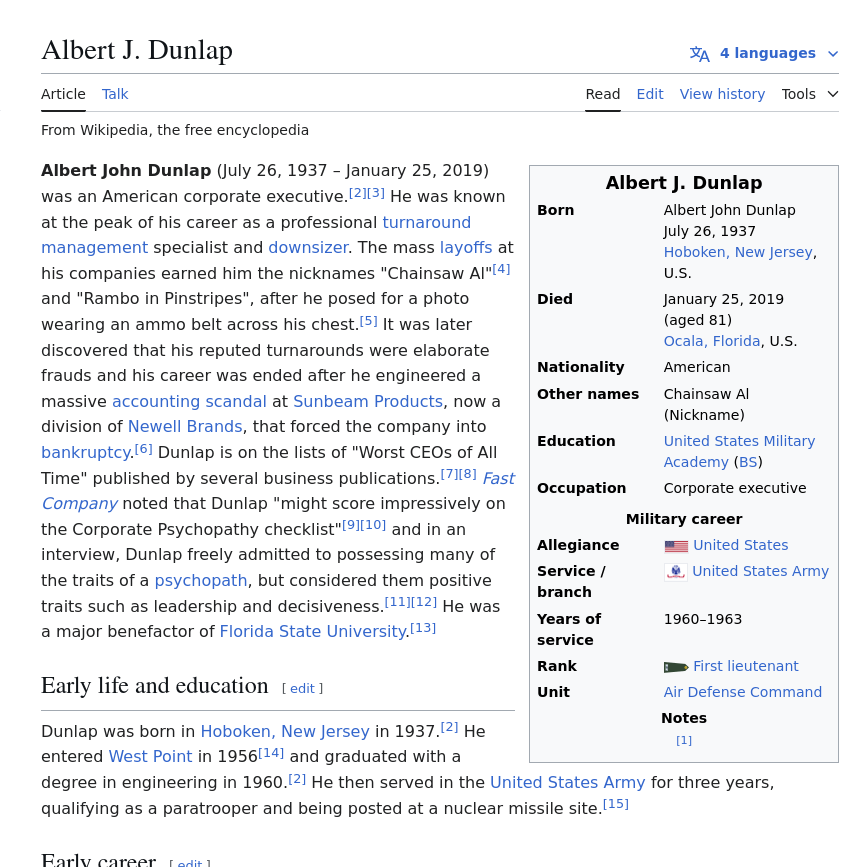
Task: Open the First lieutenant link
Action: pos(746,667)
